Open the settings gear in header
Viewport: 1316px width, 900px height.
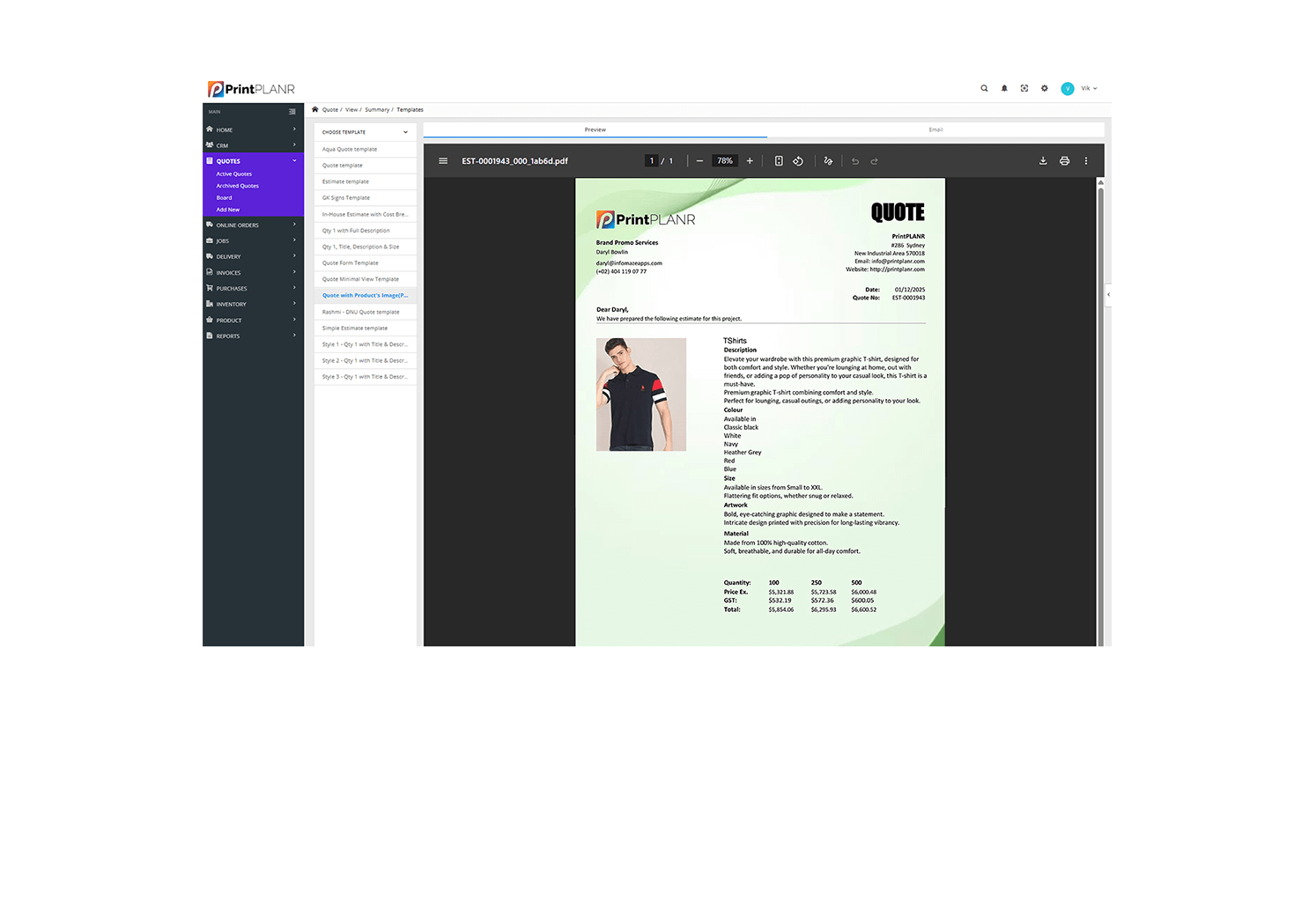click(x=1045, y=88)
